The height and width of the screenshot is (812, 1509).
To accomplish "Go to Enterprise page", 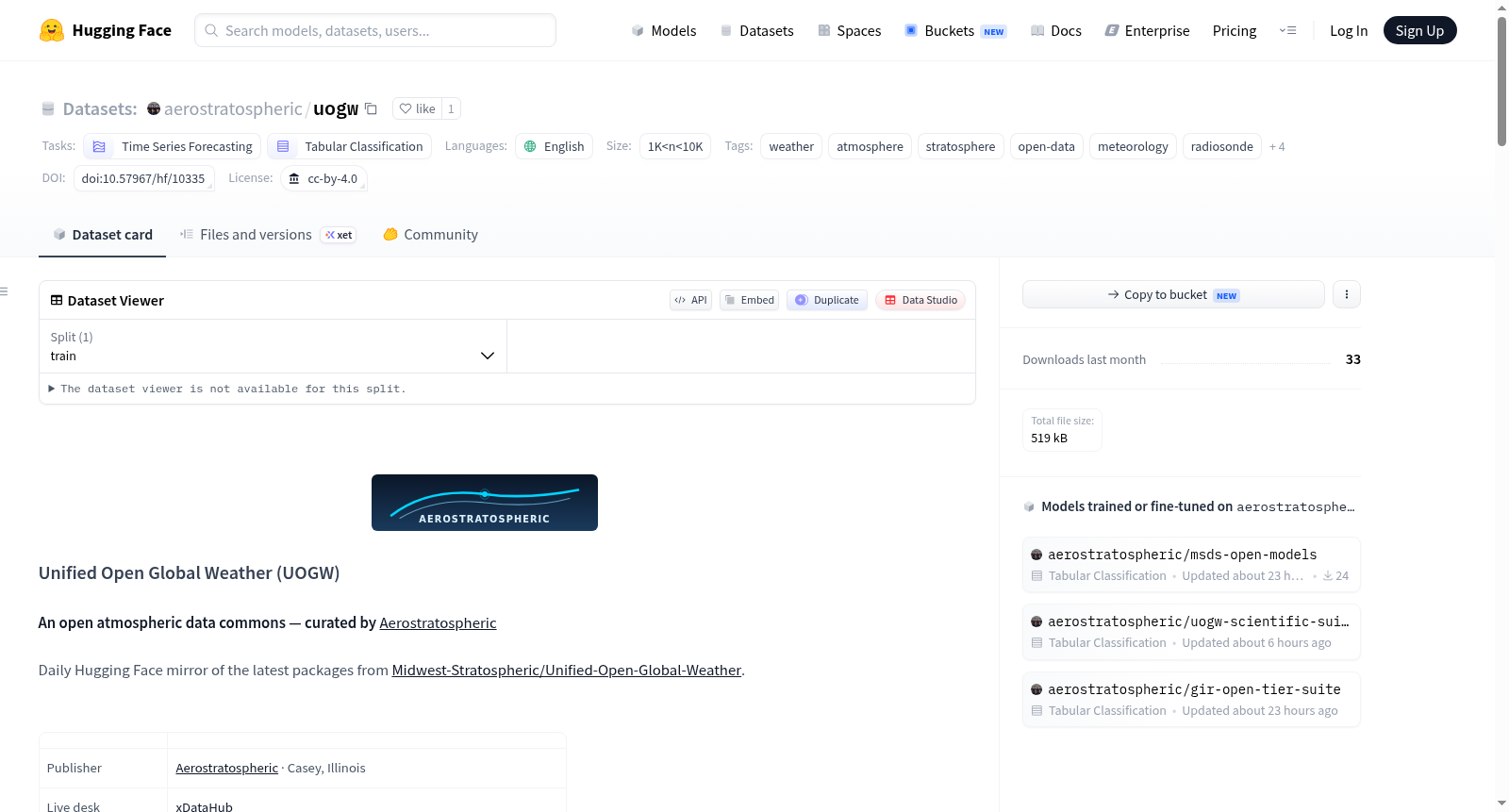I will pos(1147,30).
